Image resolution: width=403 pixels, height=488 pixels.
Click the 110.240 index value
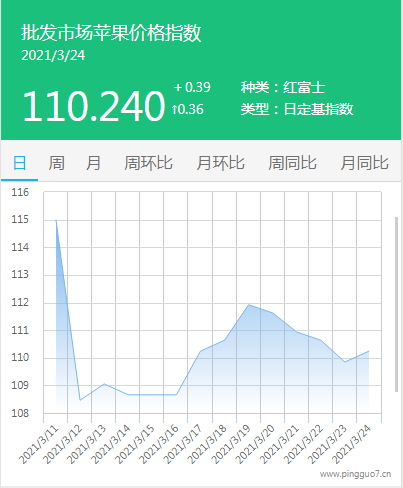click(94, 106)
